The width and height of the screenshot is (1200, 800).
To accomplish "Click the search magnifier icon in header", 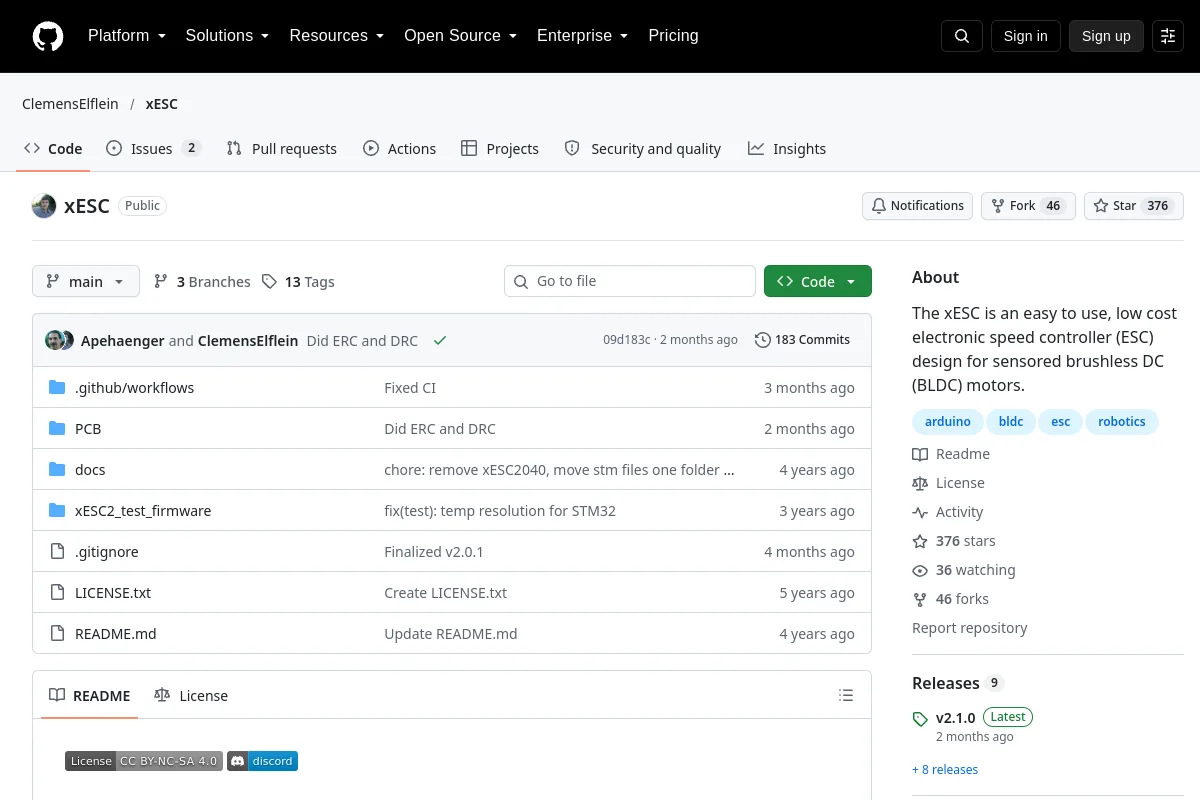I will coord(962,36).
